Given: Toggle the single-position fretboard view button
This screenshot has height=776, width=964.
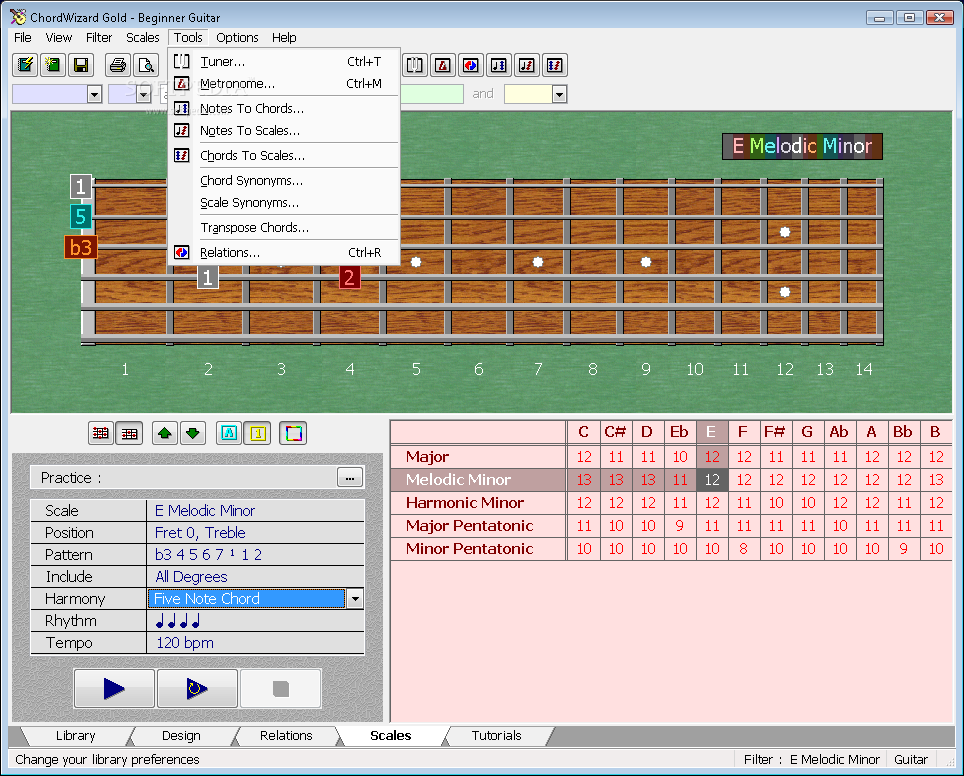Looking at the screenshot, I should point(129,433).
